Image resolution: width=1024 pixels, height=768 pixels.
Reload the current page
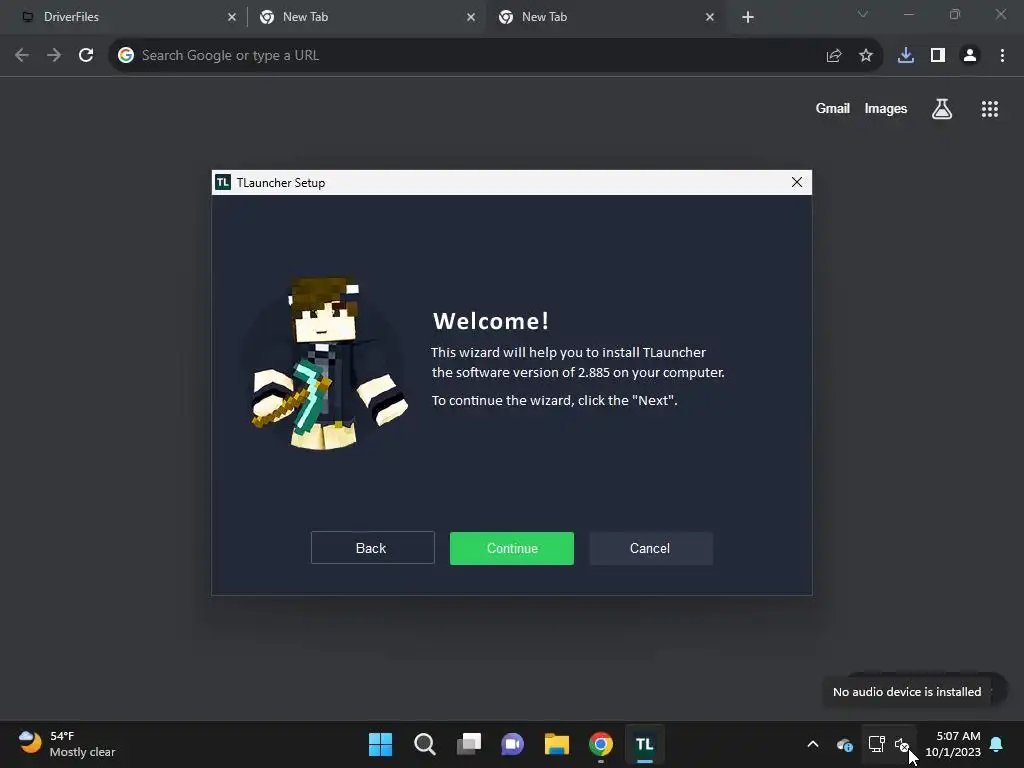point(86,56)
